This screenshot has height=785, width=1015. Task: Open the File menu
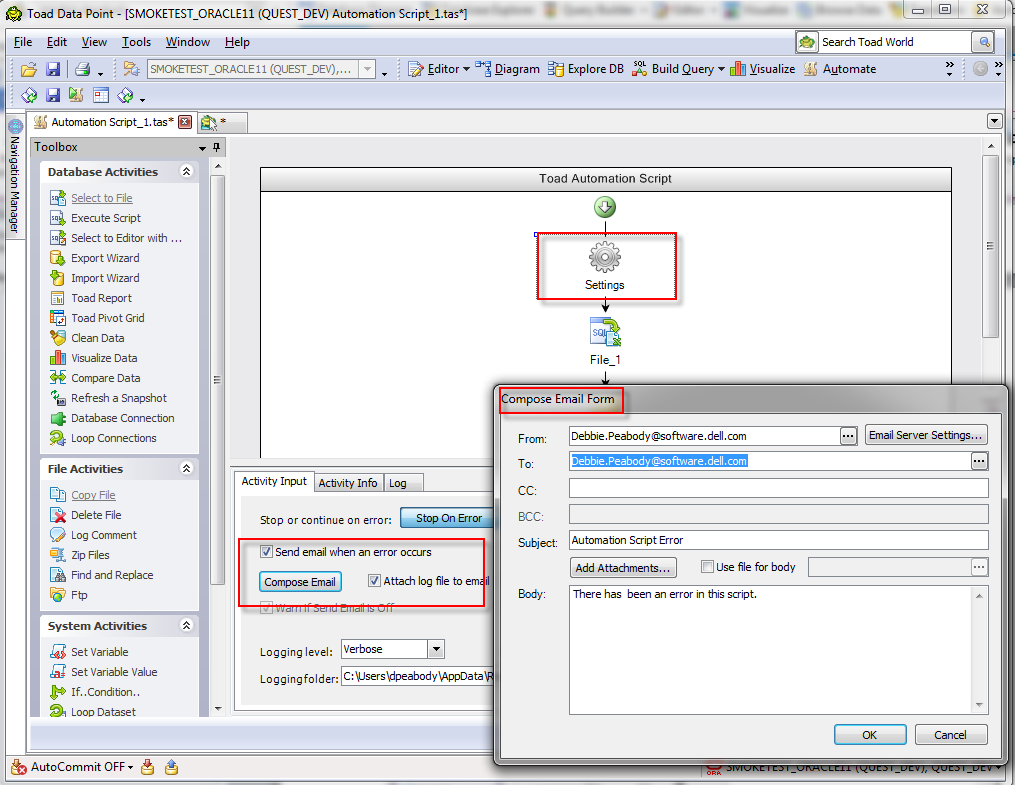click(23, 42)
